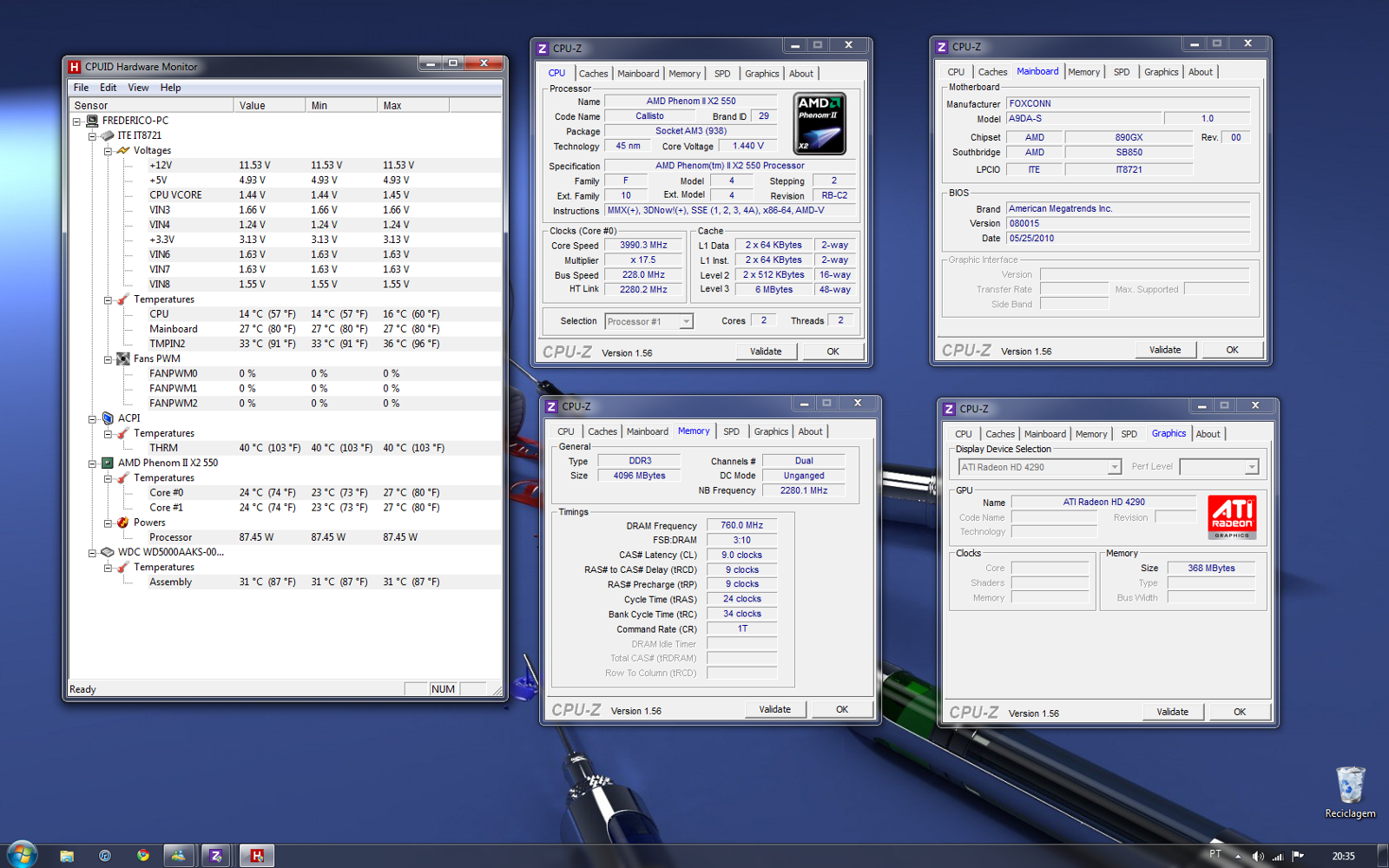Collapse the ACPI tree node
Image resolution: width=1389 pixels, height=868 pixels.
pyautogui.click(x=92, y=418)
